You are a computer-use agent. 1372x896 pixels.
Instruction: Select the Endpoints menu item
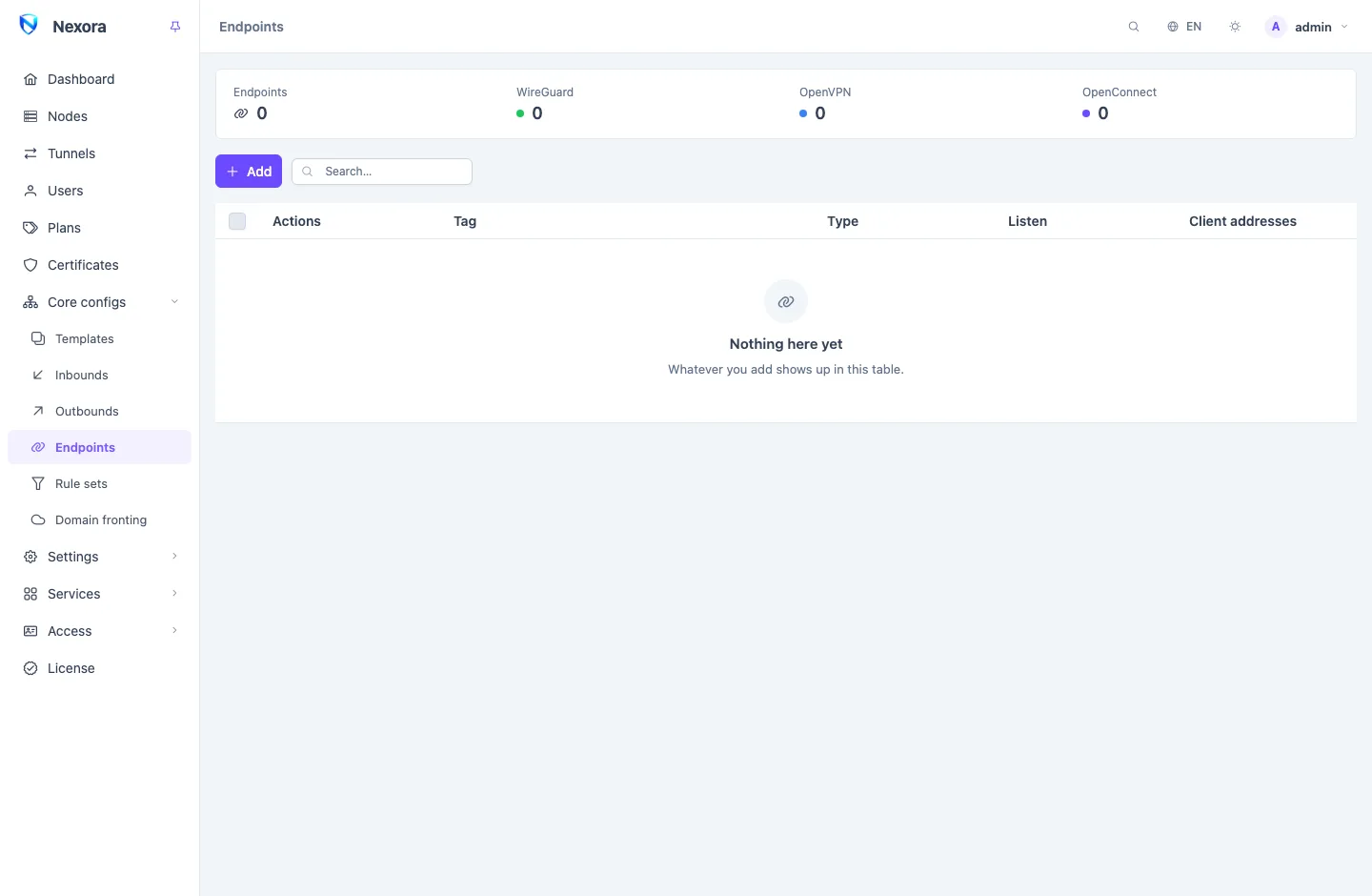[x=99, y=447]
